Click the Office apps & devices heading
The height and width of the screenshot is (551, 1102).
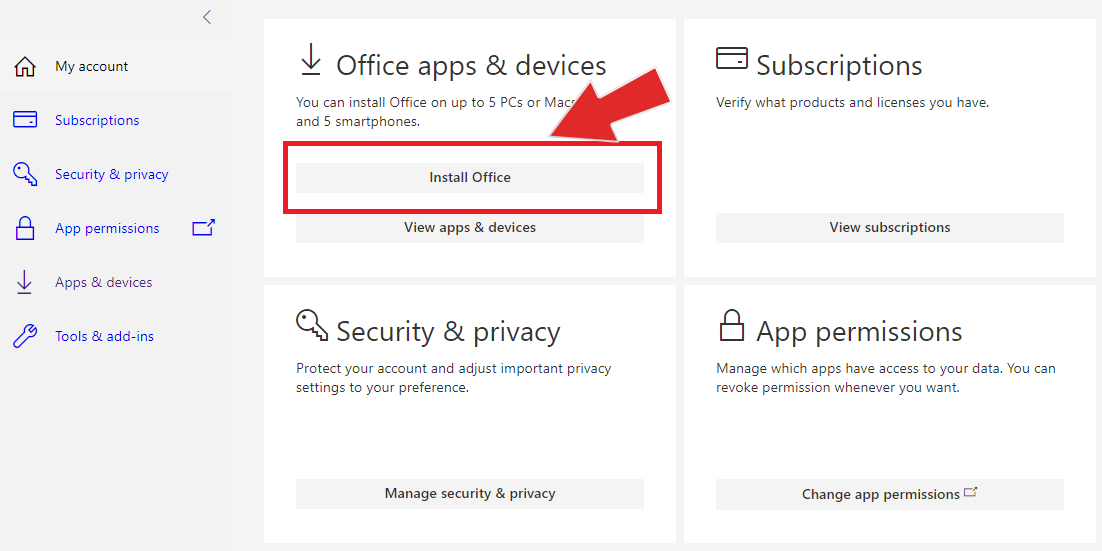pos(471,66)
